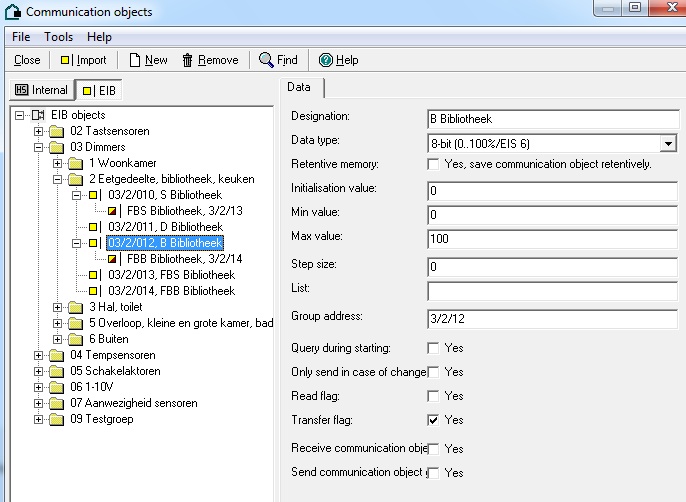Viewport: 686px width, 502px height.
Task: Select the 09 Testgroep folder icon
Action: pos(58,419)
